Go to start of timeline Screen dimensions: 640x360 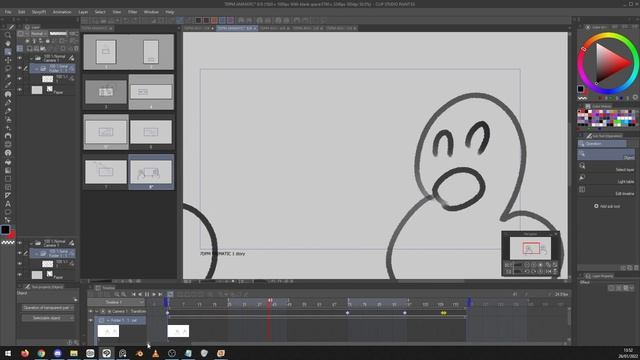(133, 294)
